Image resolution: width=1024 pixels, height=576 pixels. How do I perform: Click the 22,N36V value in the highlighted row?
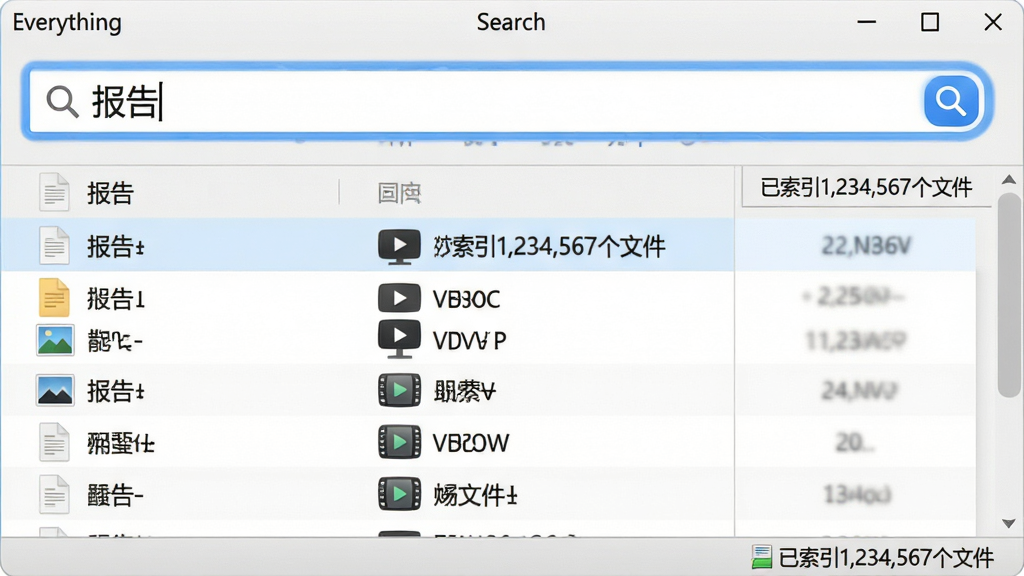click(866, 246)
